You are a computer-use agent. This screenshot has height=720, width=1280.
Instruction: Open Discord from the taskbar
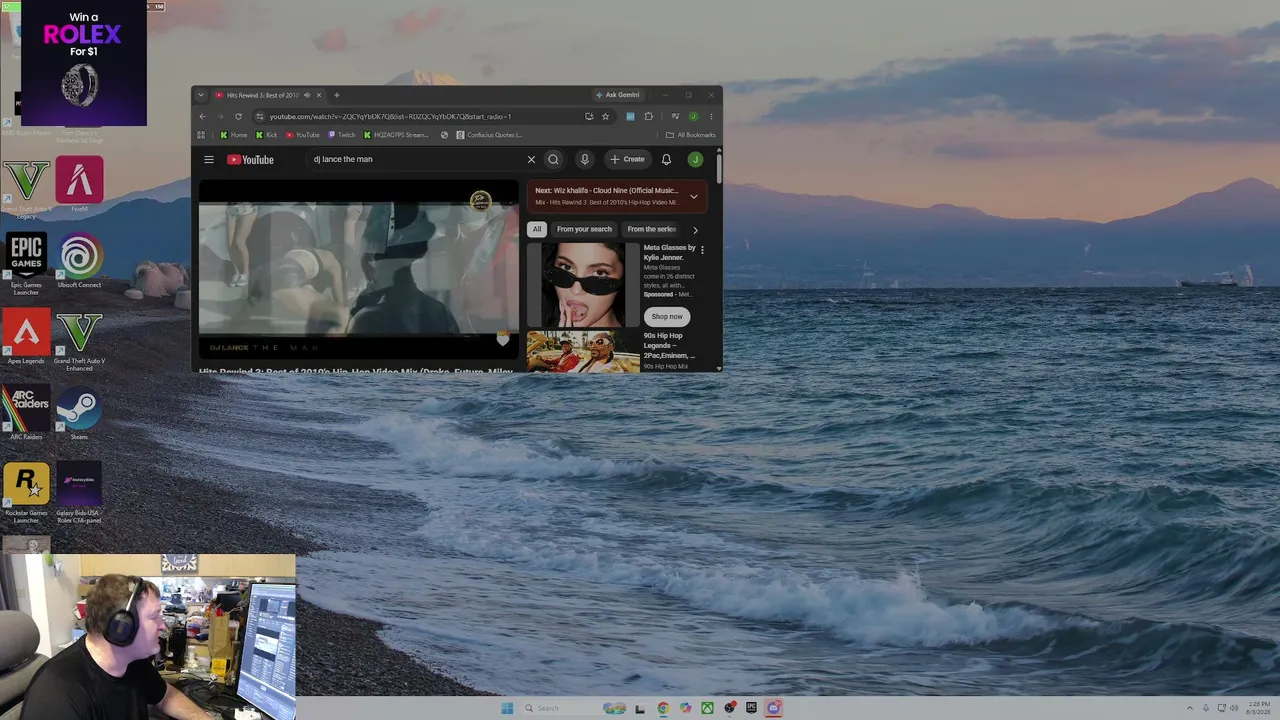pos(773,708)
